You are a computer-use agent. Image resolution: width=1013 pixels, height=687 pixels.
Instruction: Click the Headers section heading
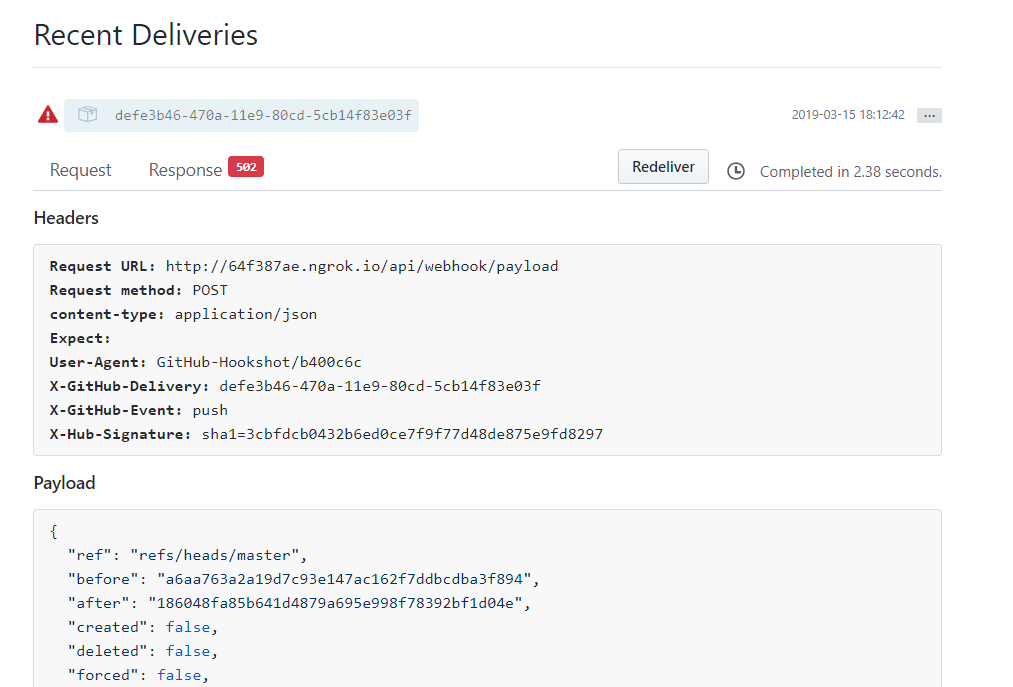[66, 218]
